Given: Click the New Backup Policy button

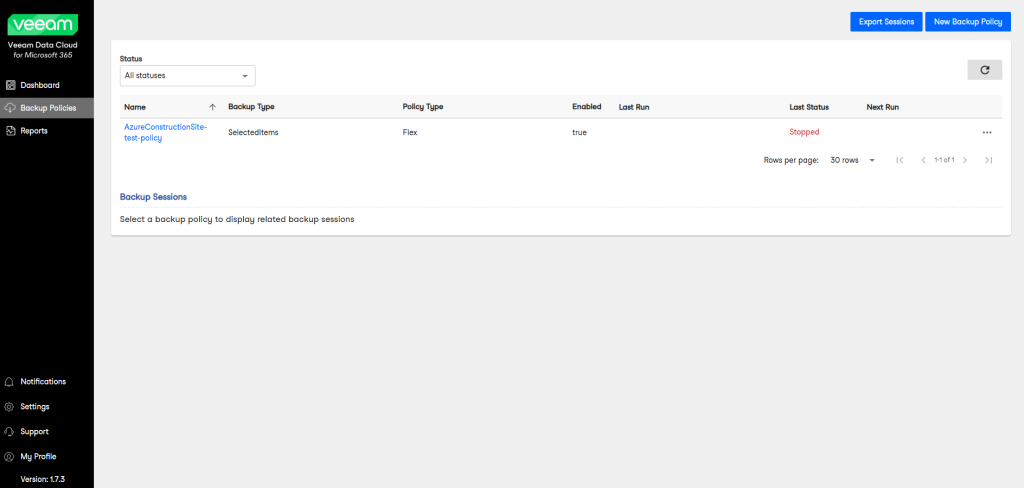Looking at the screenshot, I should (968, 22).
